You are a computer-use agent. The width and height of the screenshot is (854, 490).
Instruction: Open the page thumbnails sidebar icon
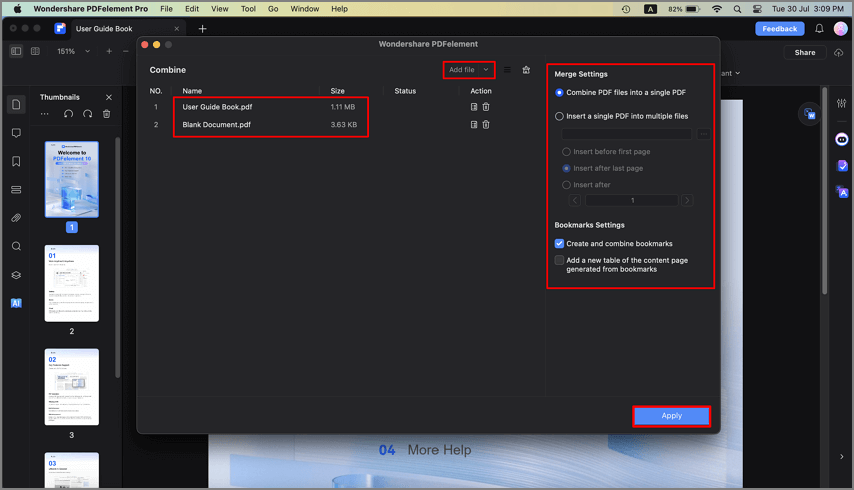(x=16, y=104)
